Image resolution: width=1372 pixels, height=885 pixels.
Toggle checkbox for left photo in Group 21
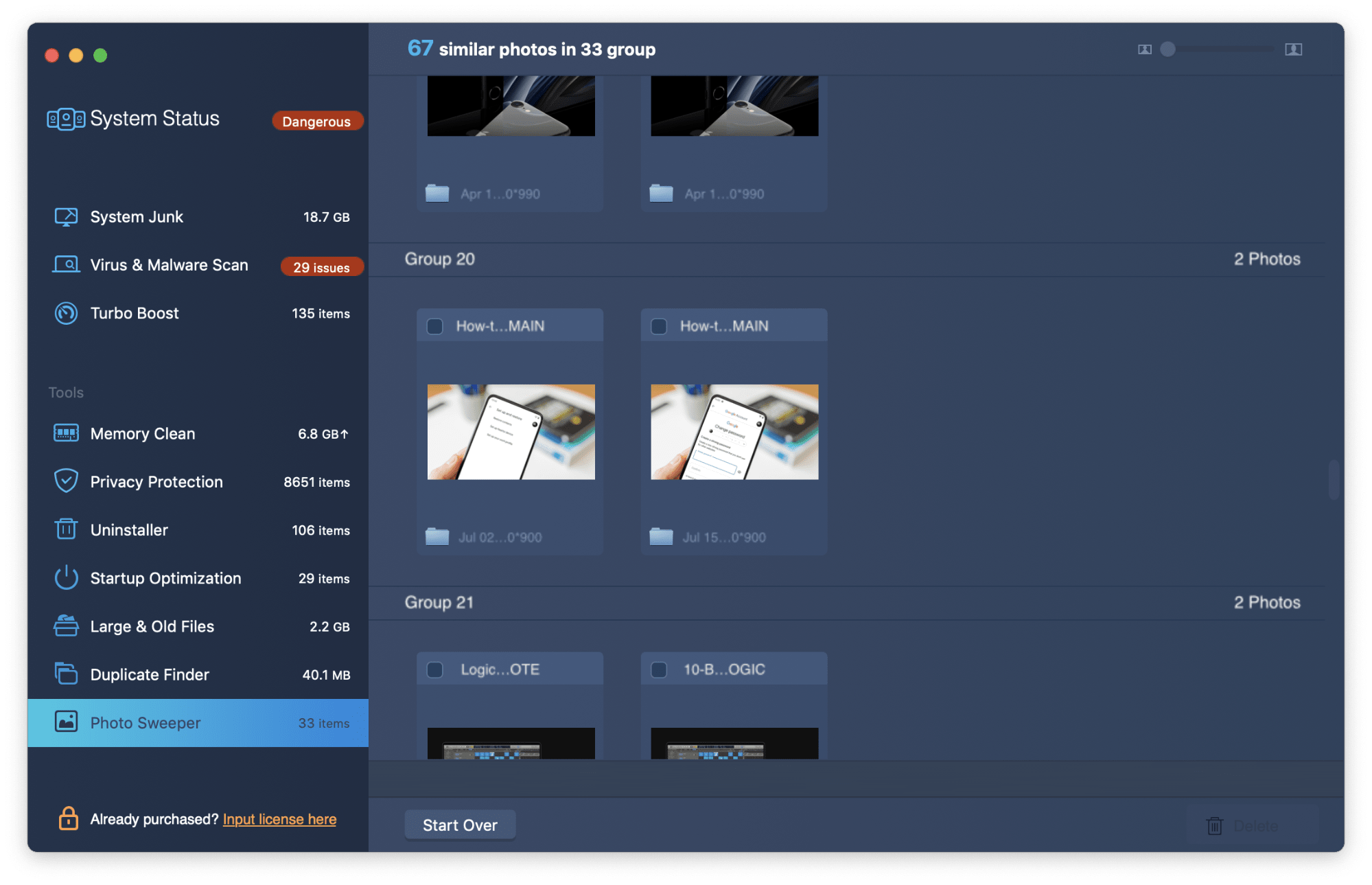(435, 668)
